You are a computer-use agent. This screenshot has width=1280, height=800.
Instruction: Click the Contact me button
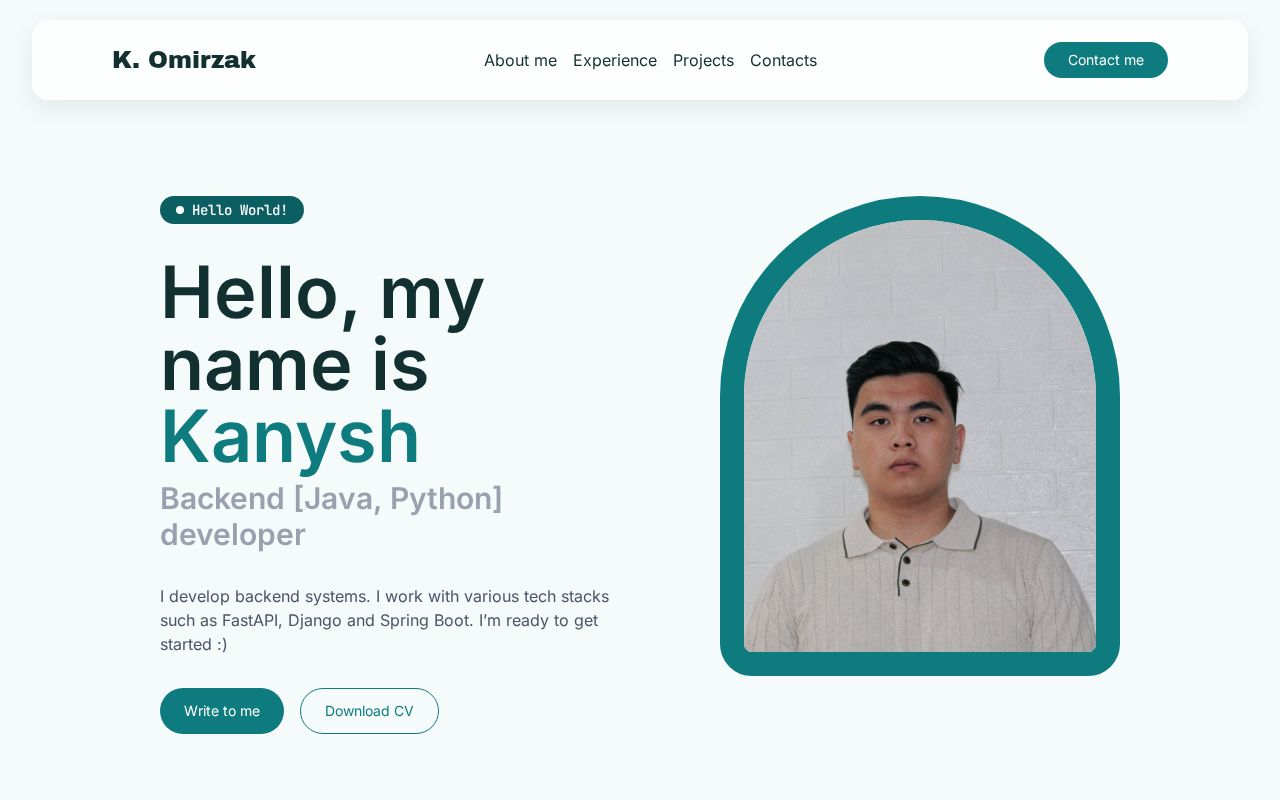tap(1106, 60)
